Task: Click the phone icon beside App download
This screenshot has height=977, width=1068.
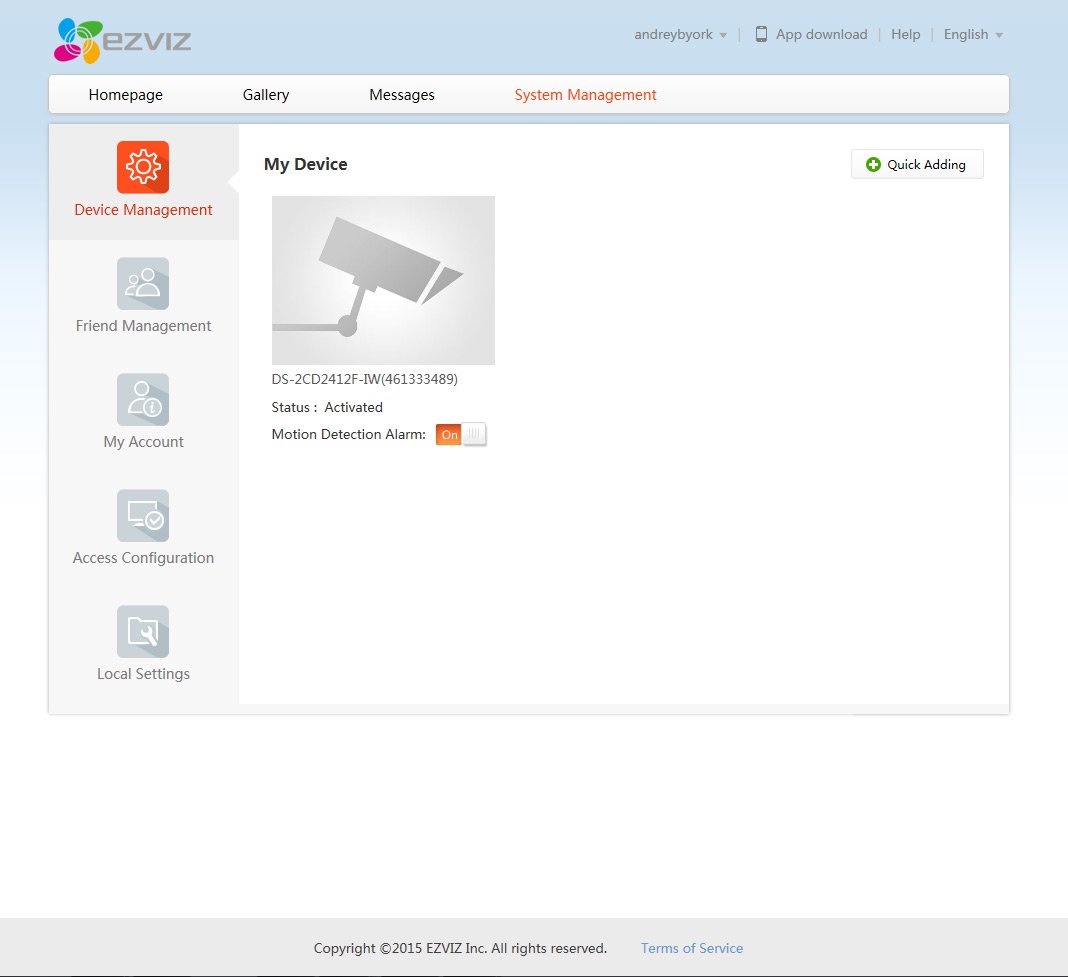Action: [761, 34]
